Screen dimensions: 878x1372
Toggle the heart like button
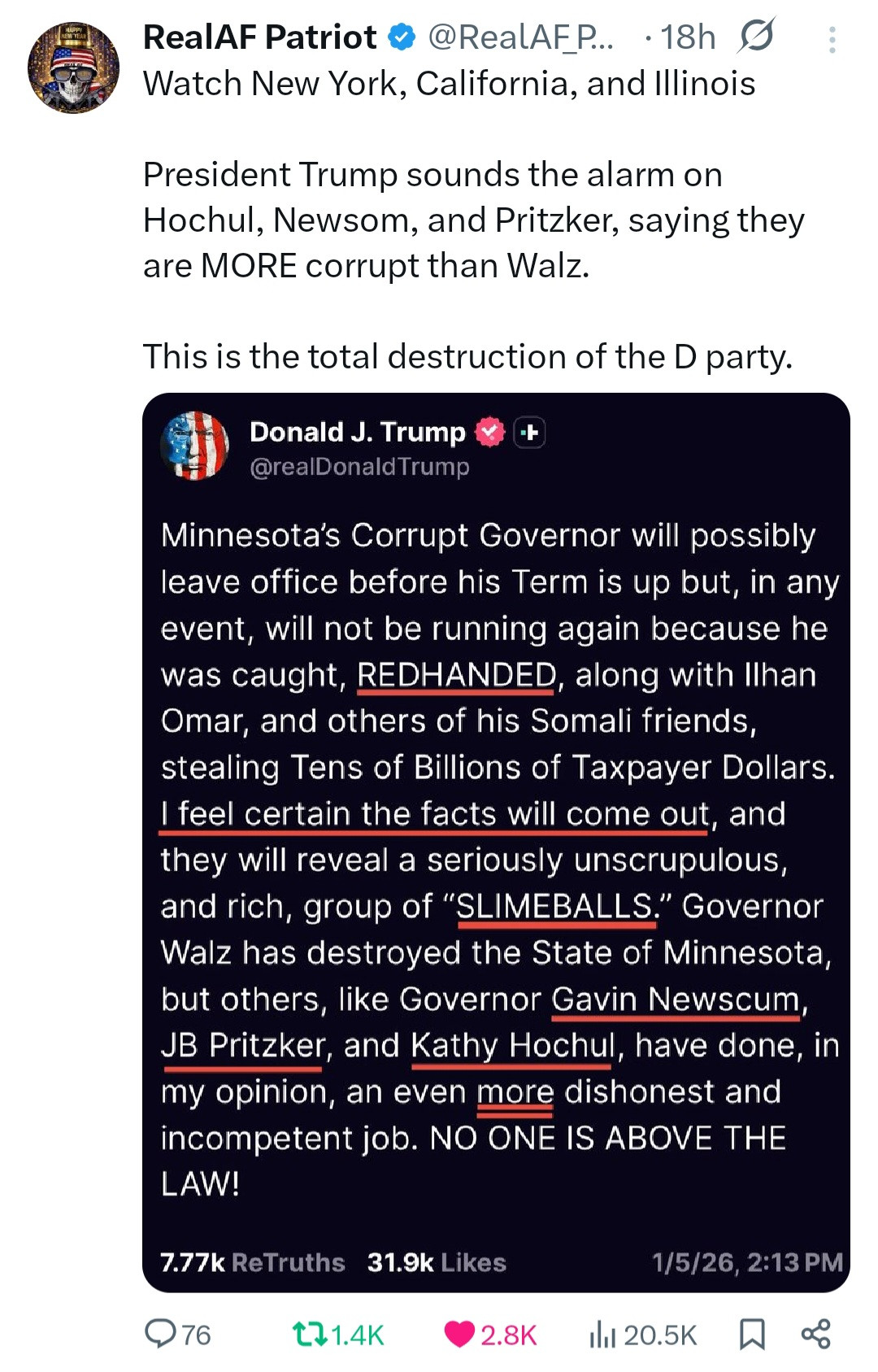459,1334
